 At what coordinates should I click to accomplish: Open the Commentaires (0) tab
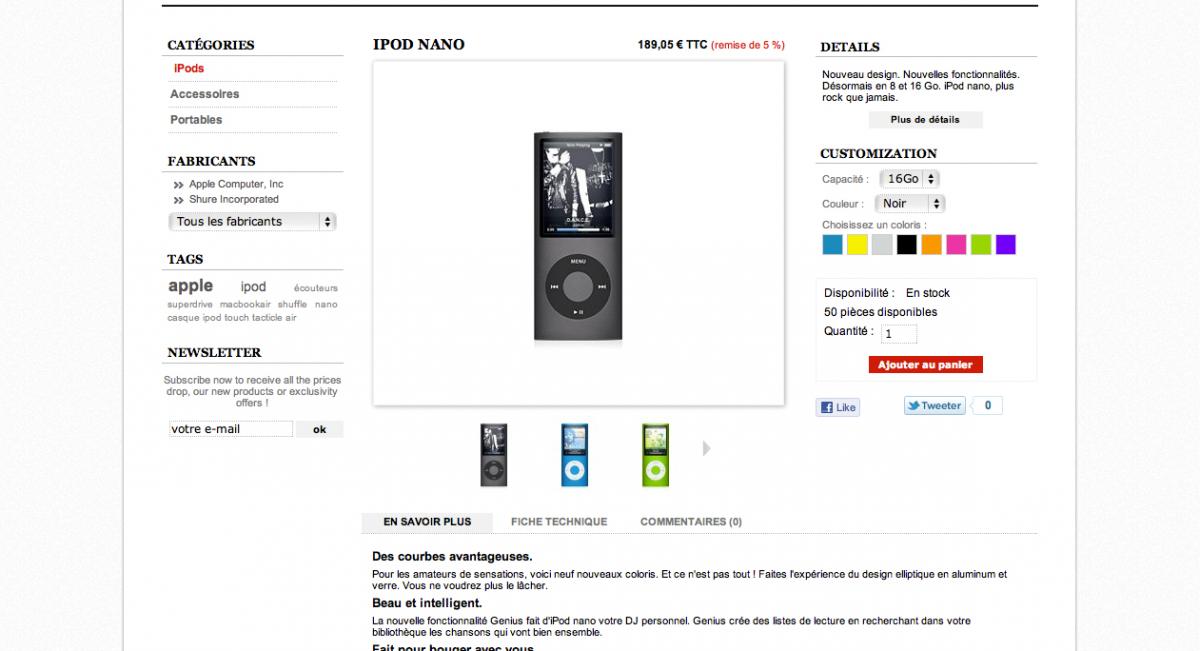click(691, 522)
